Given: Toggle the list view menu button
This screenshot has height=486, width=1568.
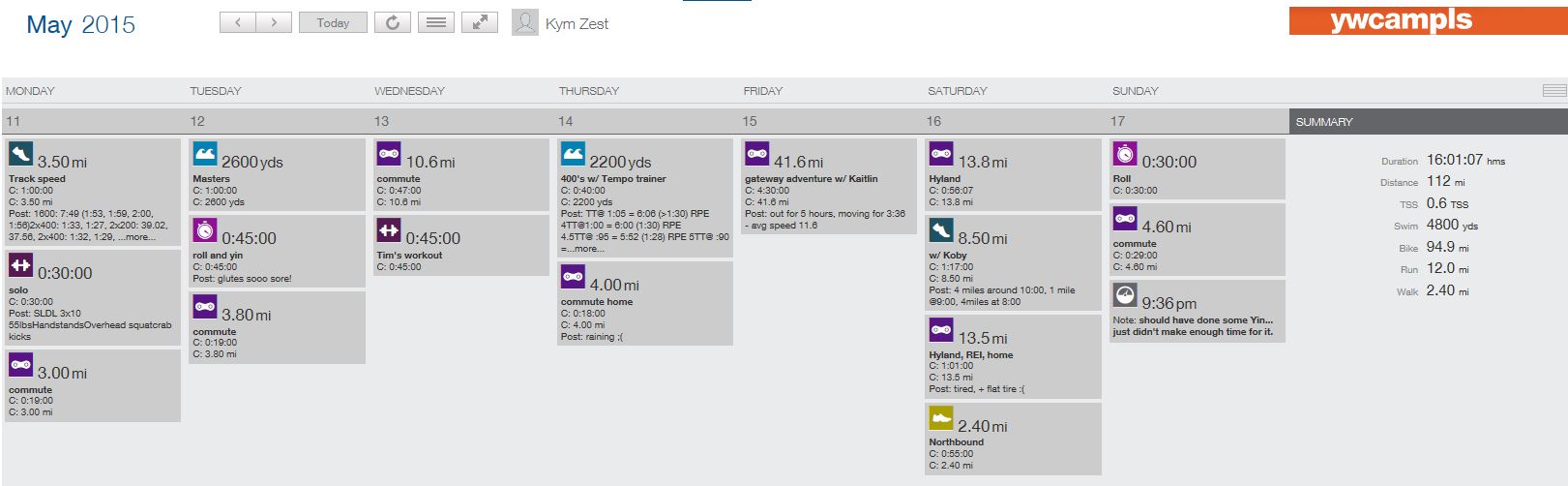Looking at the screenshot, I should pyautogui.click(x=436, y=22).
